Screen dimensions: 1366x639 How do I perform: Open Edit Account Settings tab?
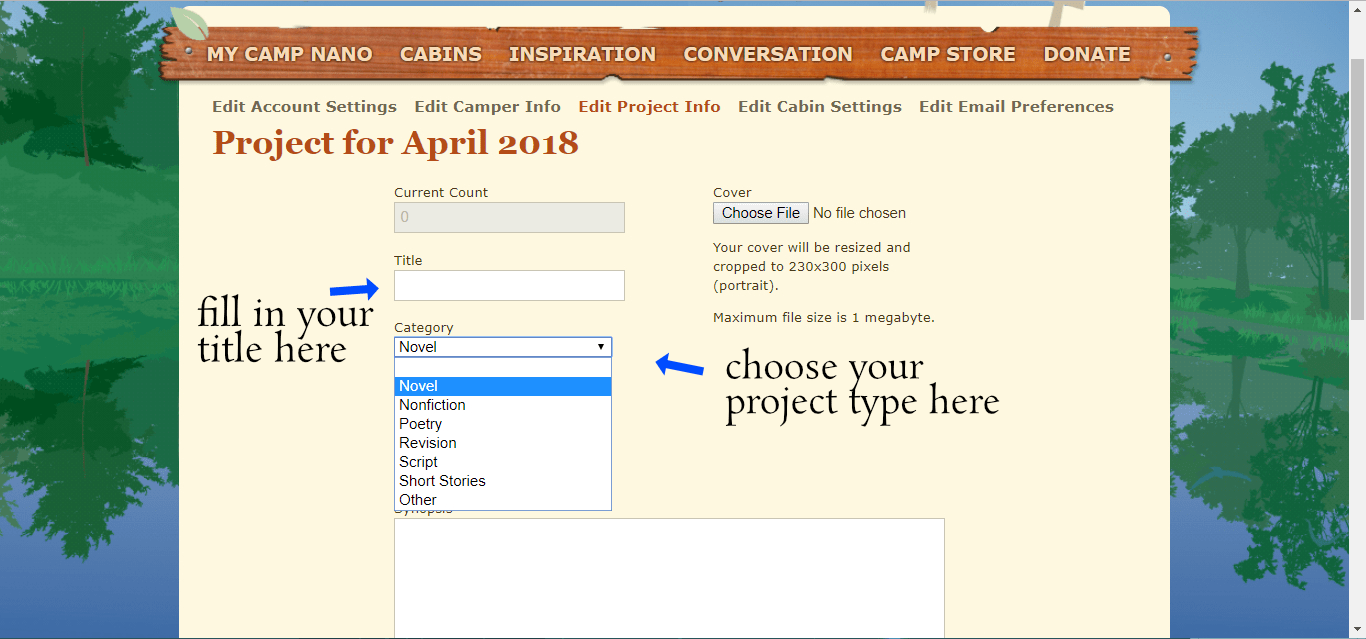tap(304, 106)
